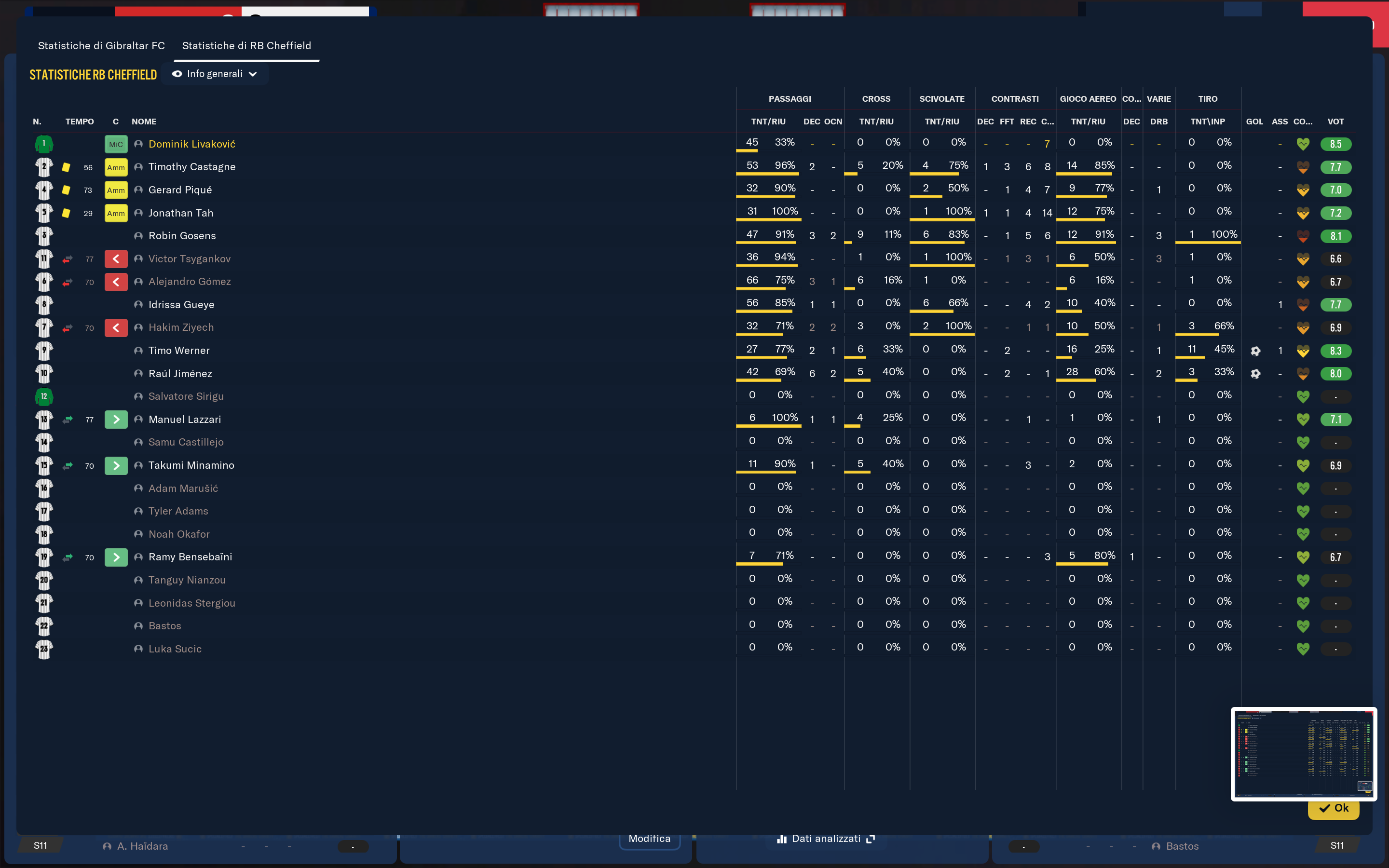
Task: Click the Dati analizzati chart icon
Action: (781, 839)
